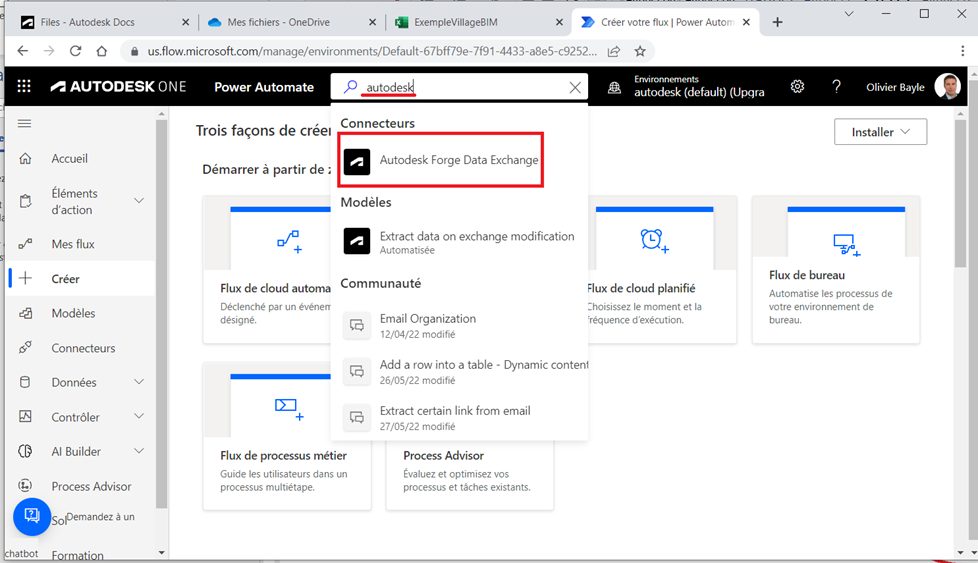This screenshot has width=978, height=563.
Task: Click the planned flow alarm clock icon
Action: tap(654, 241)
